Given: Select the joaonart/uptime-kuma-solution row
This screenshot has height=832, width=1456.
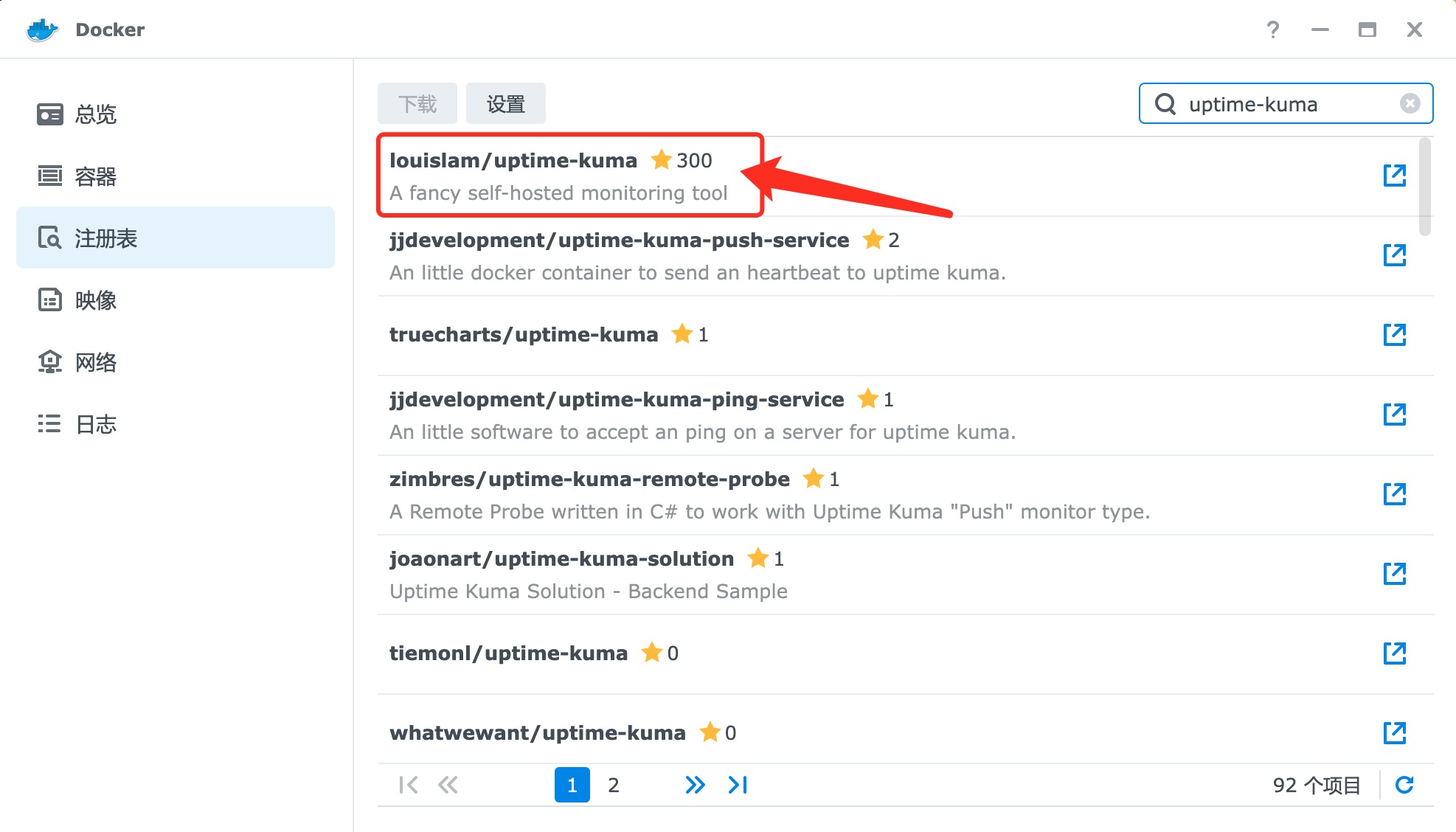Looking at the screenshot, I should click(x=906, y=575).
